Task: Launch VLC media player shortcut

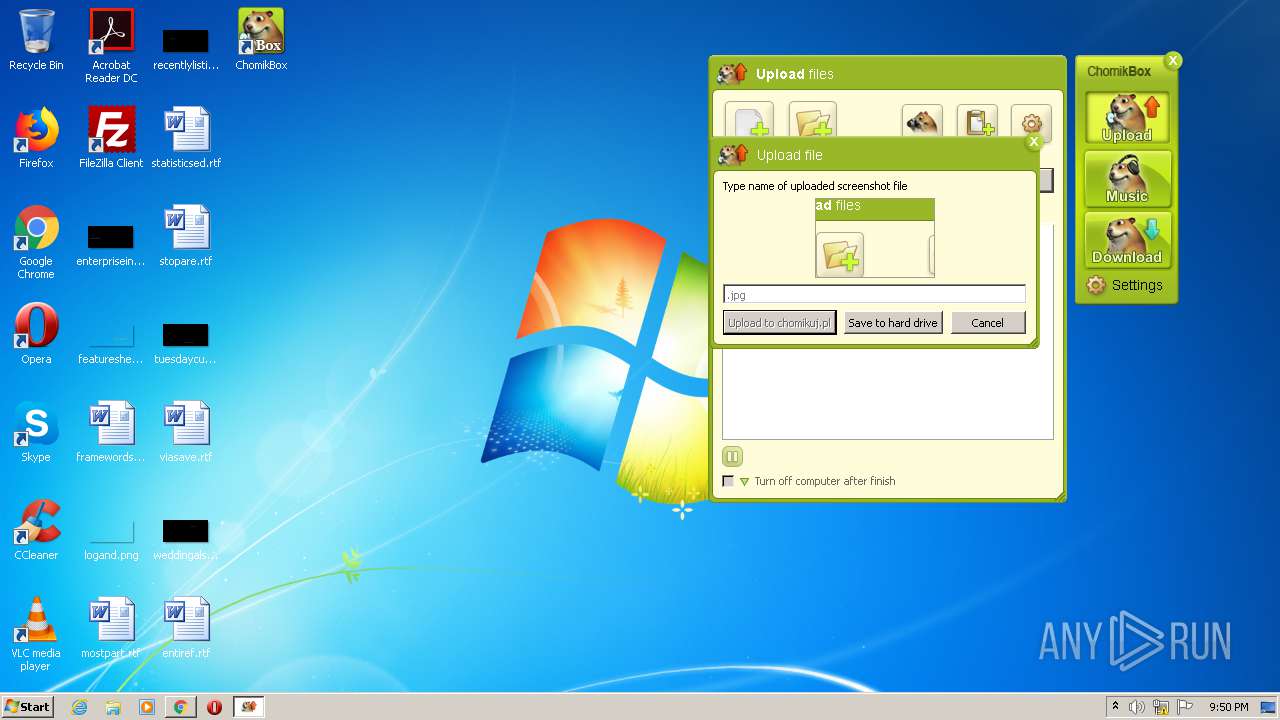Action: (36, 635)
